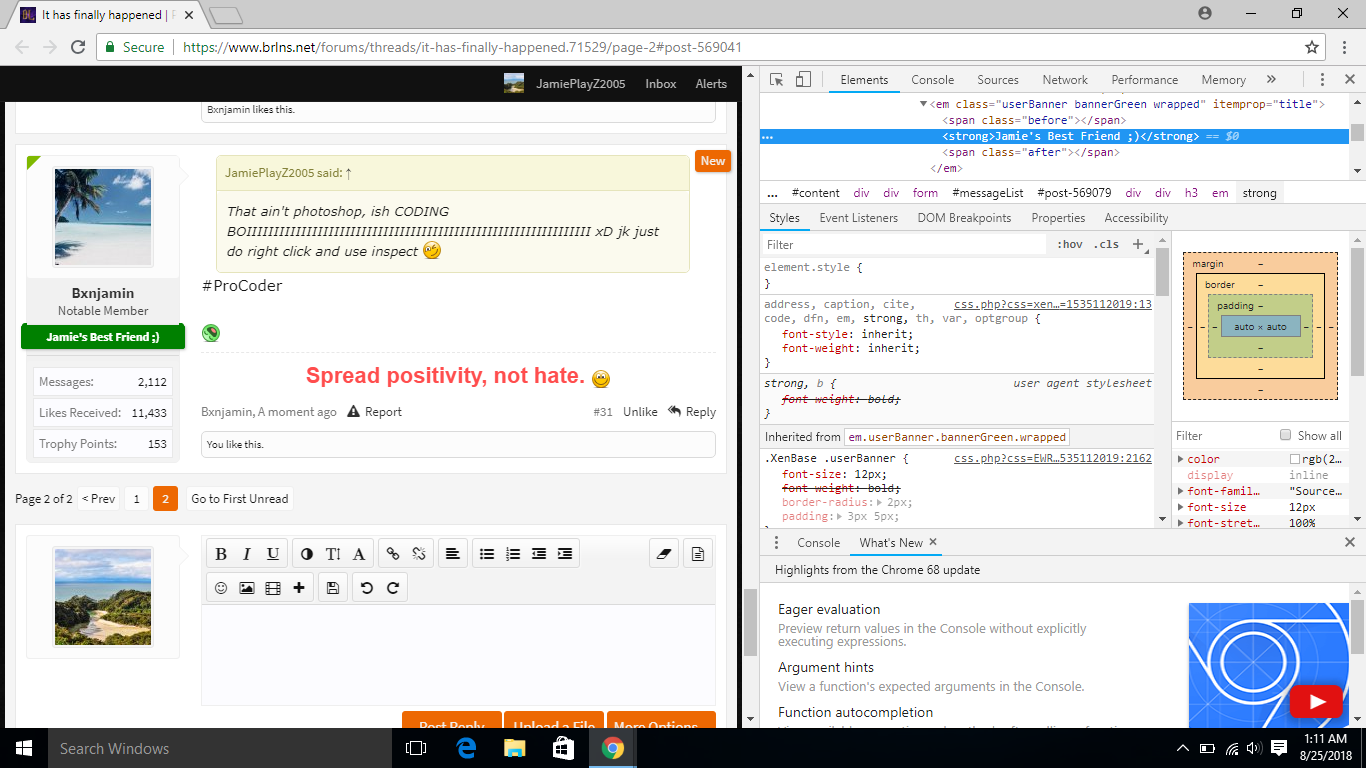Screen dimensions: 1366x768
Task: Toggle the :hov element state button
Action: pos(1070,244)
